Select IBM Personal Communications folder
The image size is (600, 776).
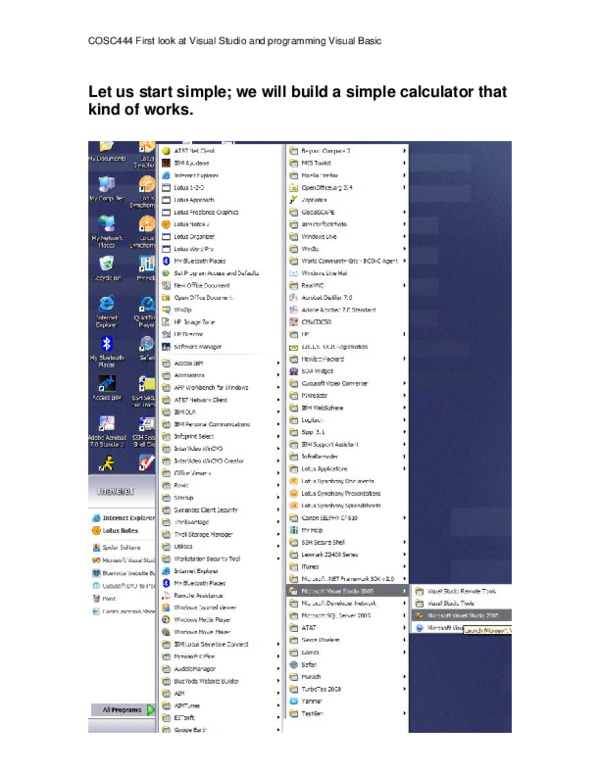[x=206, y=424]
